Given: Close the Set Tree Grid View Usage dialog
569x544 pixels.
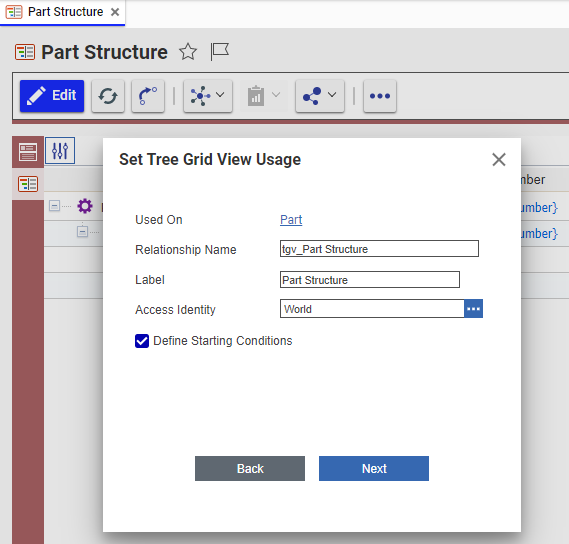Looking at the screenshot, I should pyautogui.click(x=499, y=159).
